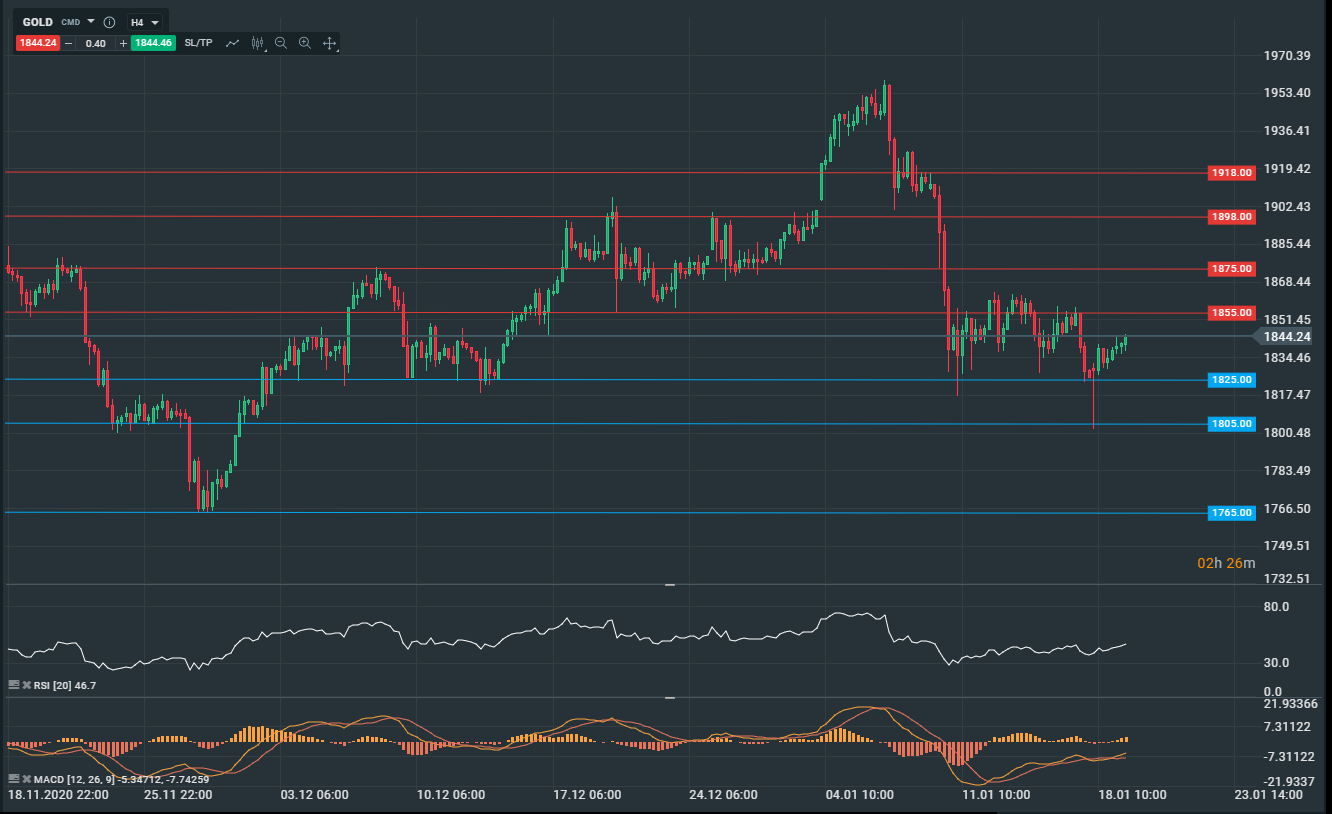This screenshot has height=814, width=1332.
Task: Remove the RSI indicator using its X
Action: point(27,685)
